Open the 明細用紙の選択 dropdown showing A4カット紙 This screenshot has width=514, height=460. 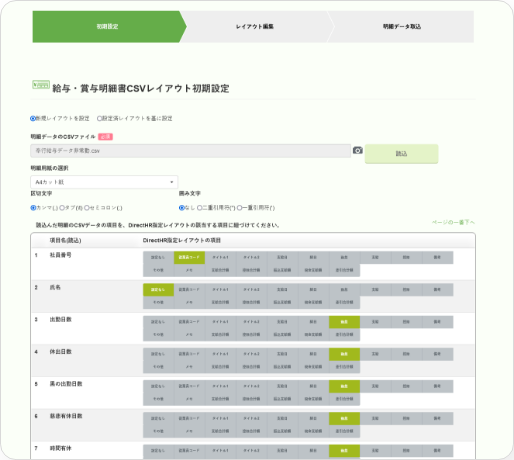pos(104,182)
